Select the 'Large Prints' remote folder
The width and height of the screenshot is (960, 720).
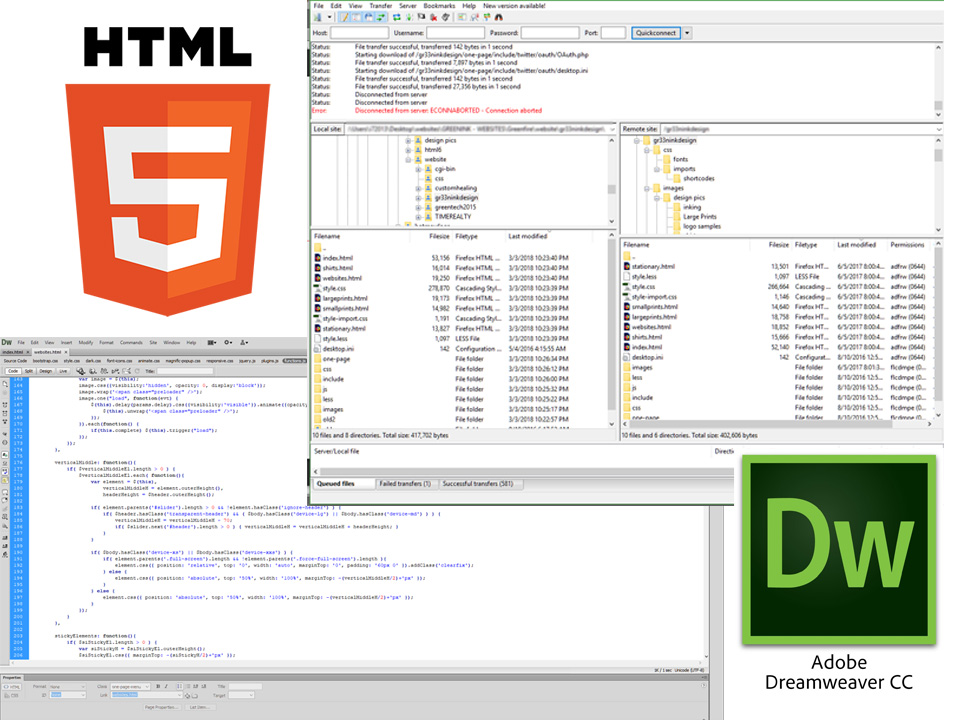(x=700, y=217)
